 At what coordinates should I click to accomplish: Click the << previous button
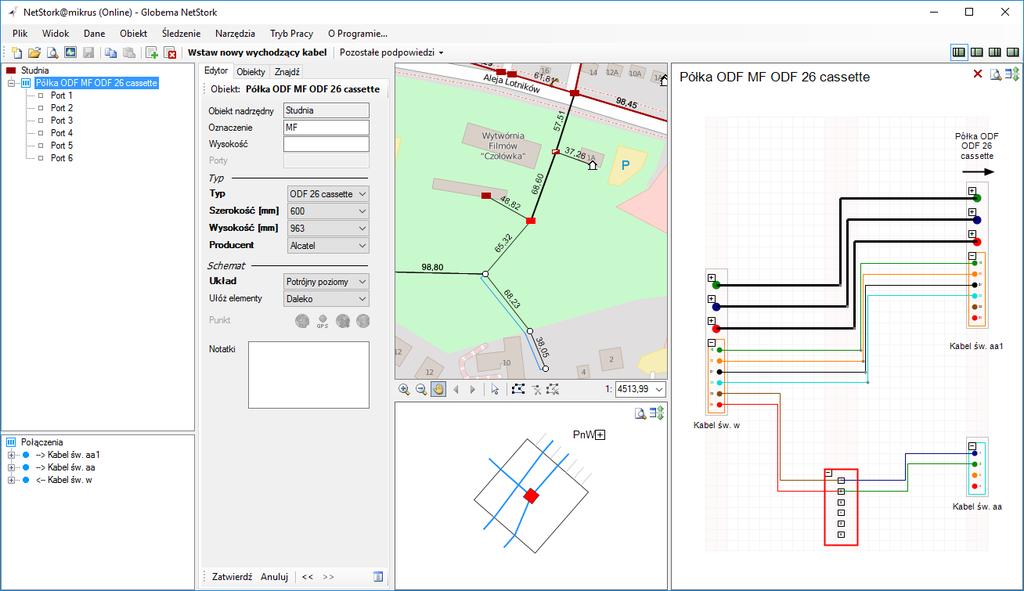tap(307, 577)
